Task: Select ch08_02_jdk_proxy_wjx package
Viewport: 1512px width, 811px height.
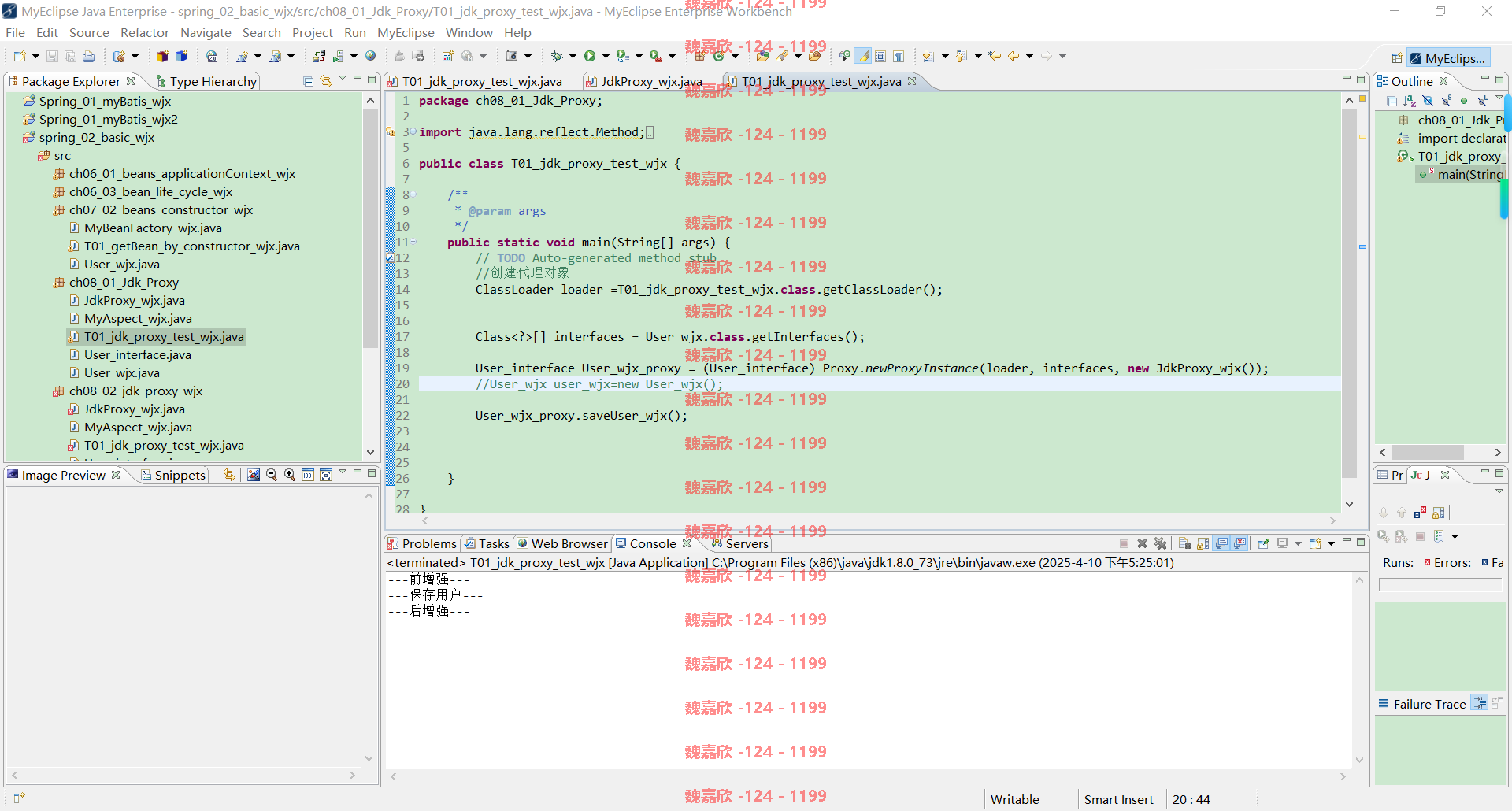Action: tap(135, 391)
